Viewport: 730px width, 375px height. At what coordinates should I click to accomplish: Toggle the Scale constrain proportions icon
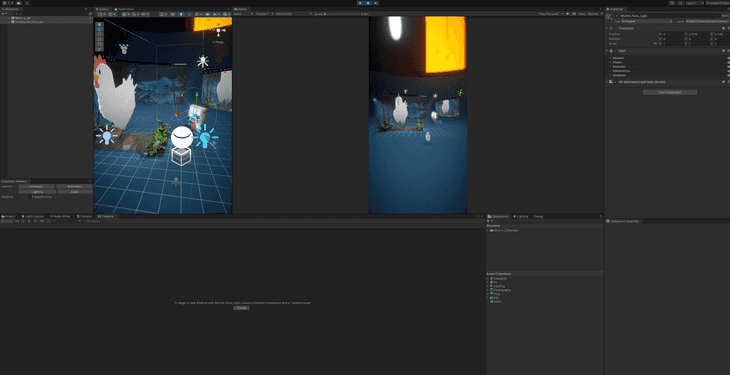(656, 43)
